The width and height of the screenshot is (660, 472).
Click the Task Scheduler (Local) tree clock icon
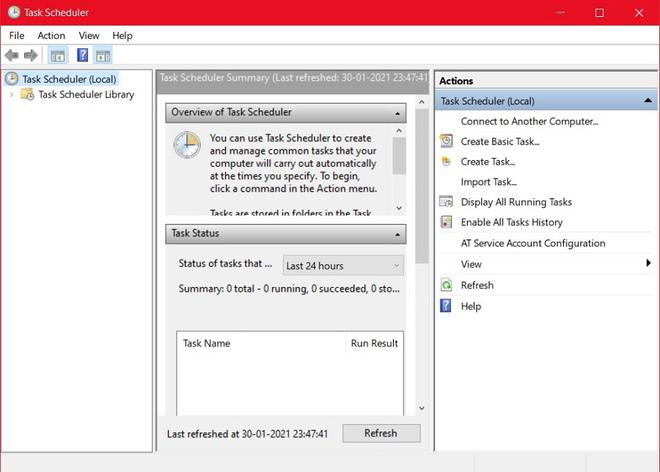point(11,78)
